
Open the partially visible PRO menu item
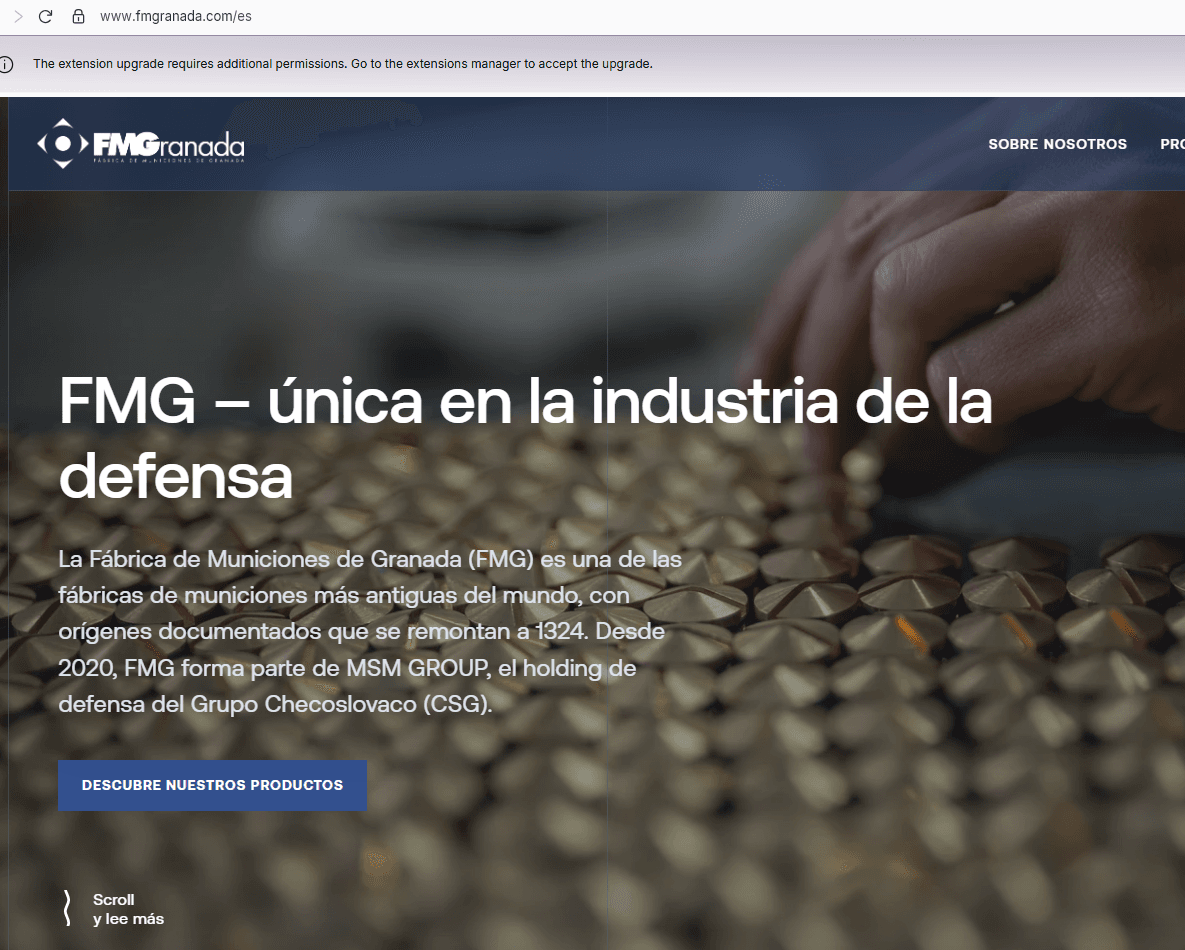pos(1172,144)
